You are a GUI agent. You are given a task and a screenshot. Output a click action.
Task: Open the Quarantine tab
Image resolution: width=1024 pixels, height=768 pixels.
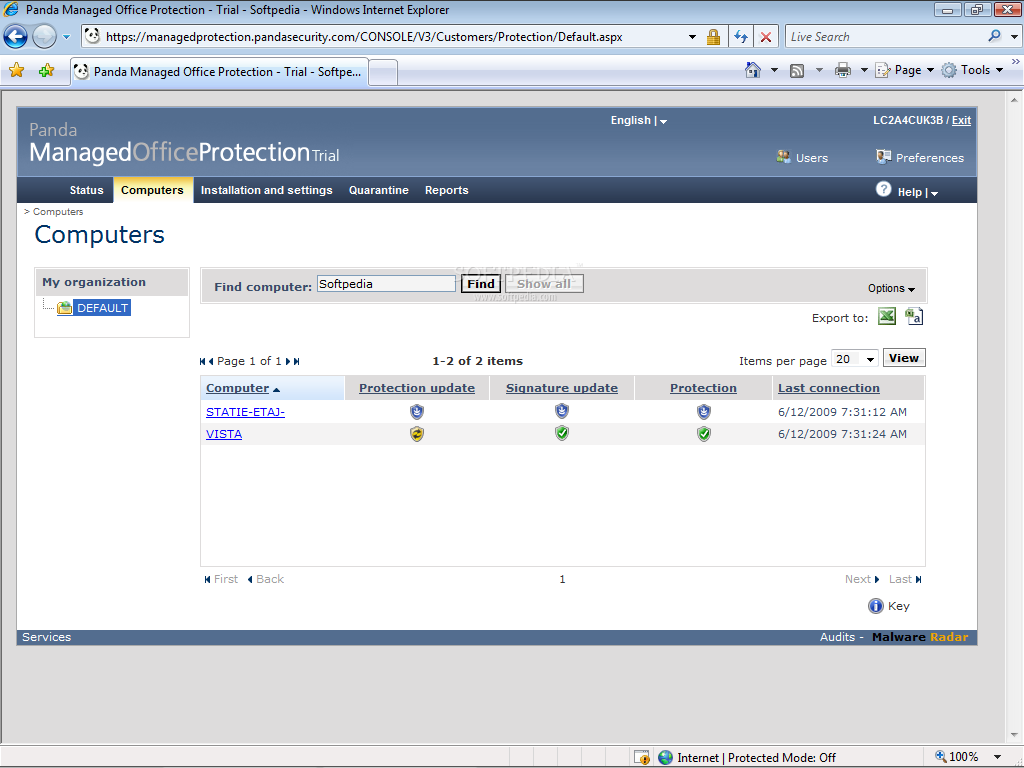pyautogui.click(x=379, y=190)
